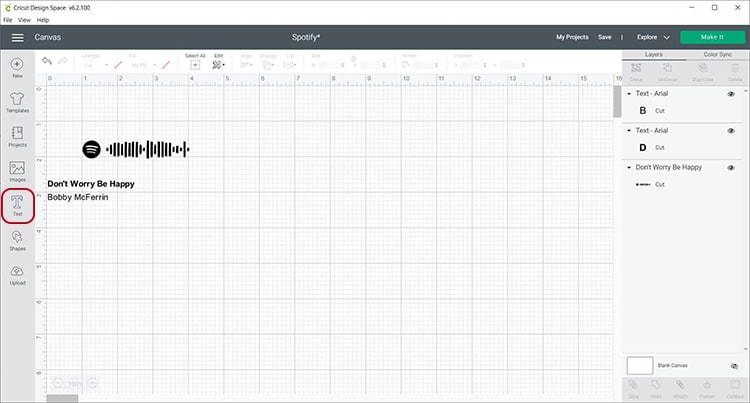Screen dimensions: 750x403
Task: Open the View menu
Action: pos(24,20)
